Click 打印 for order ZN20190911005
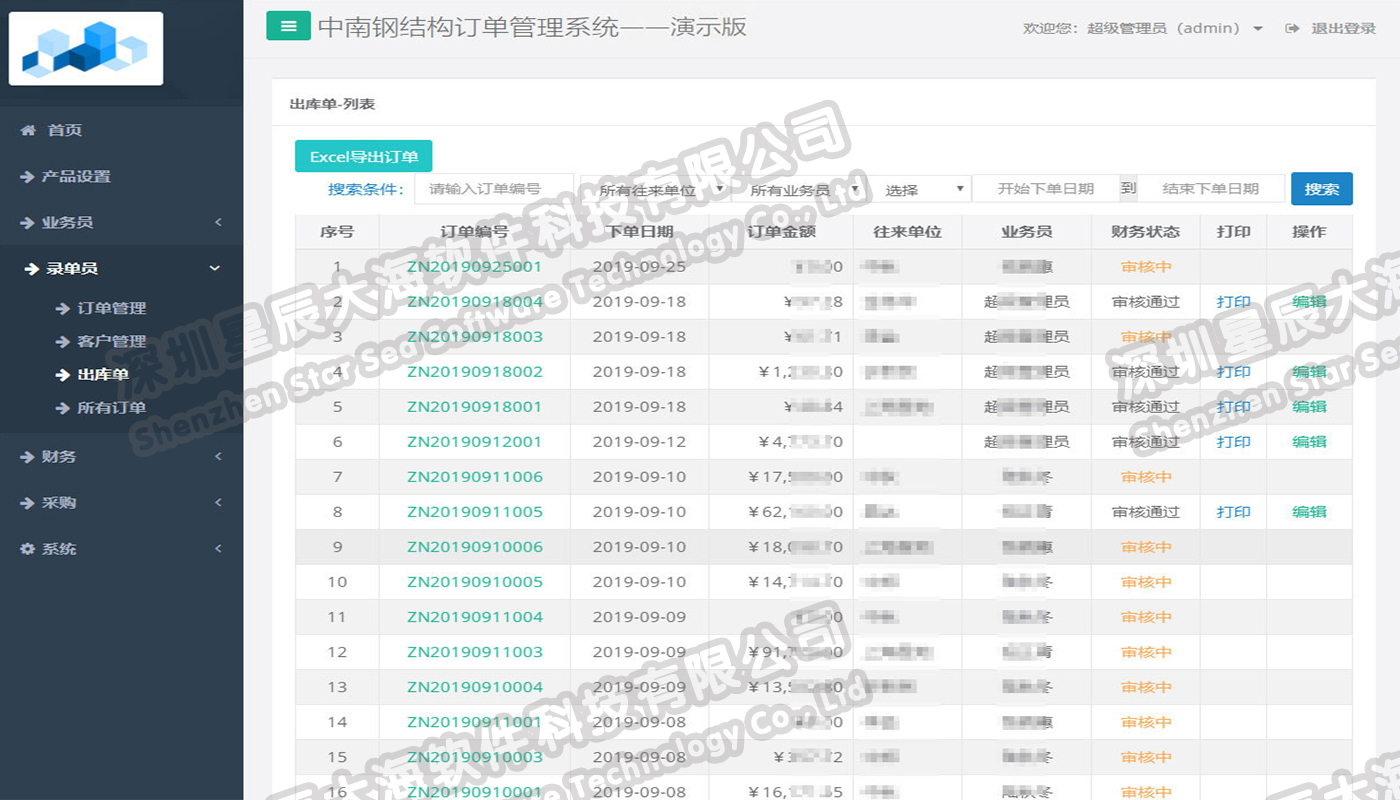This screenshot has width=1400, height=800. click(1233, 512)
